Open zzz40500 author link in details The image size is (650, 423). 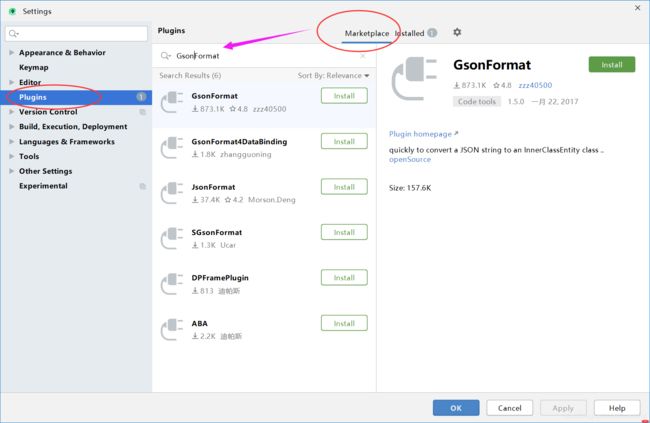tap(535, 85)
